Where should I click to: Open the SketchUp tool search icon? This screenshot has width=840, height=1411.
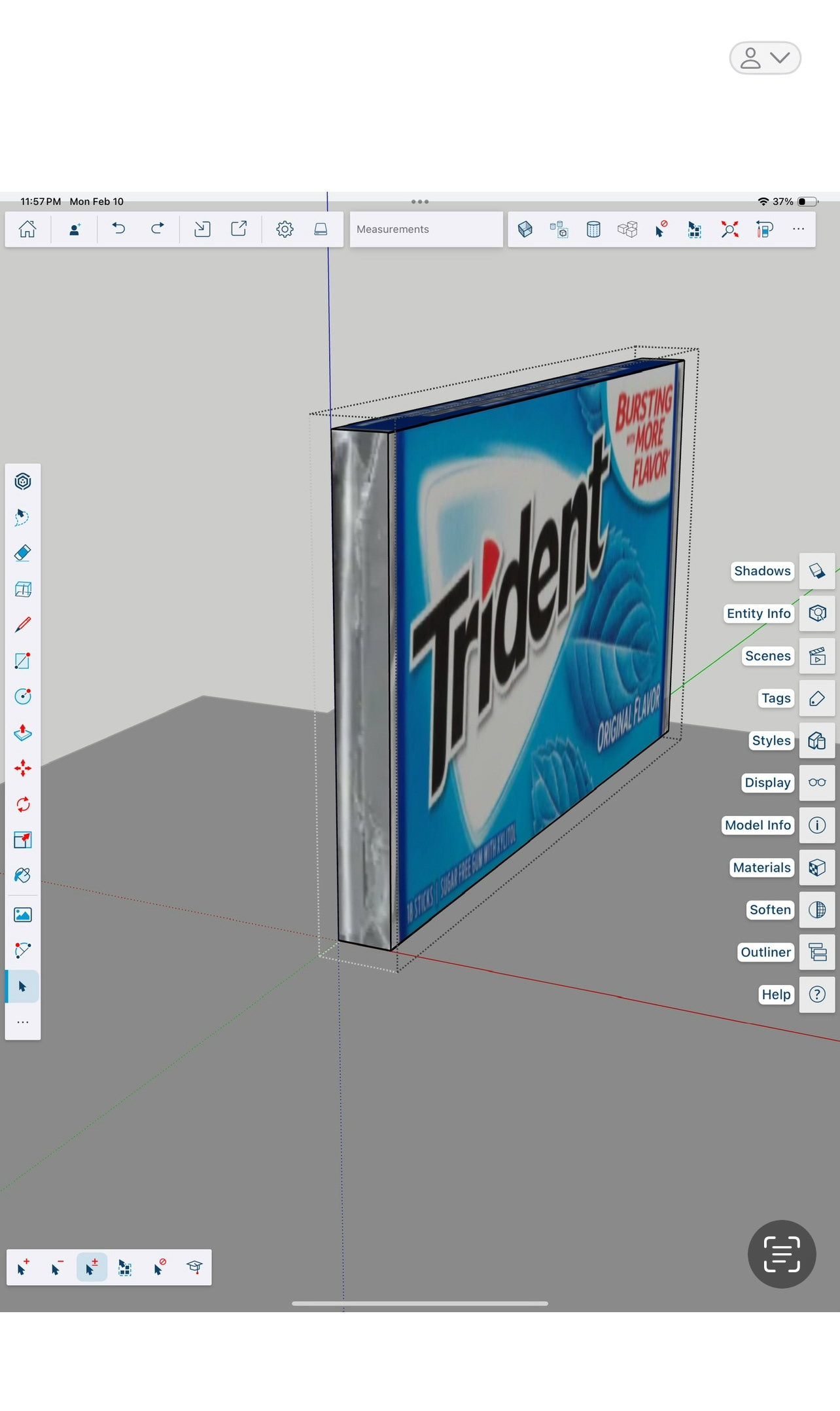tap(23, 482)
